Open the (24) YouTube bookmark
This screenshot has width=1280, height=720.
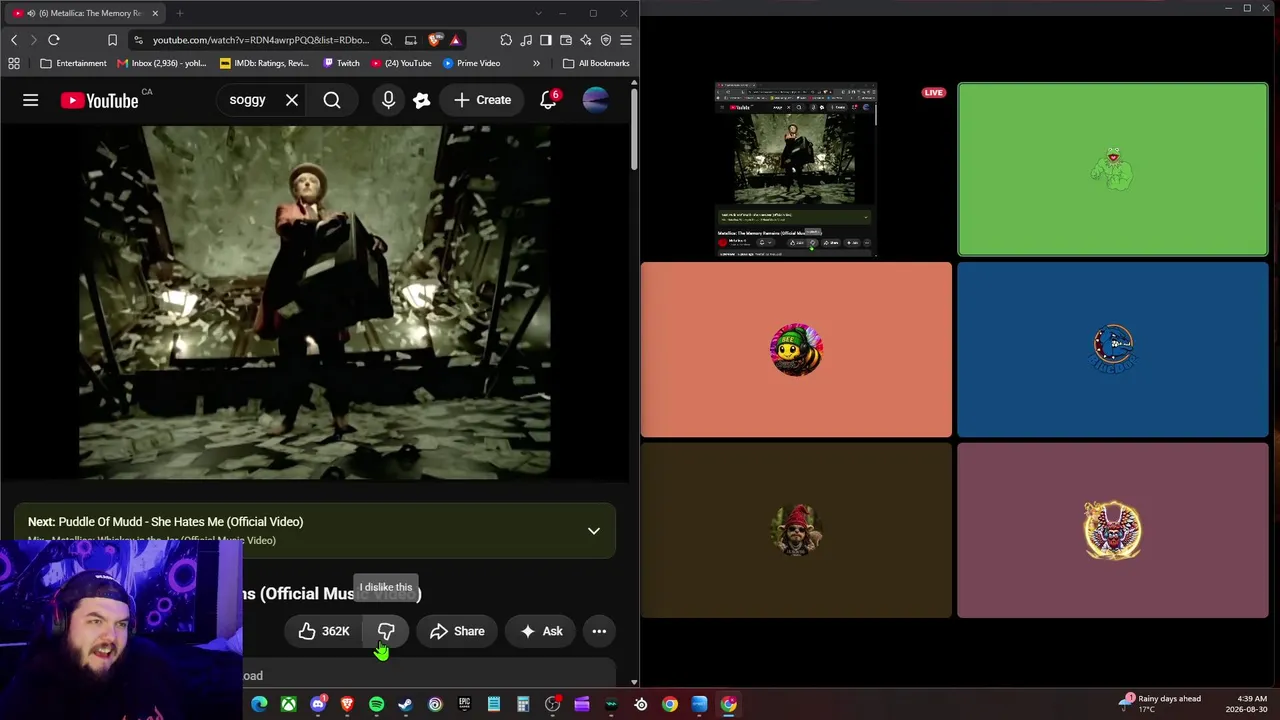click(x=401, y=63)
